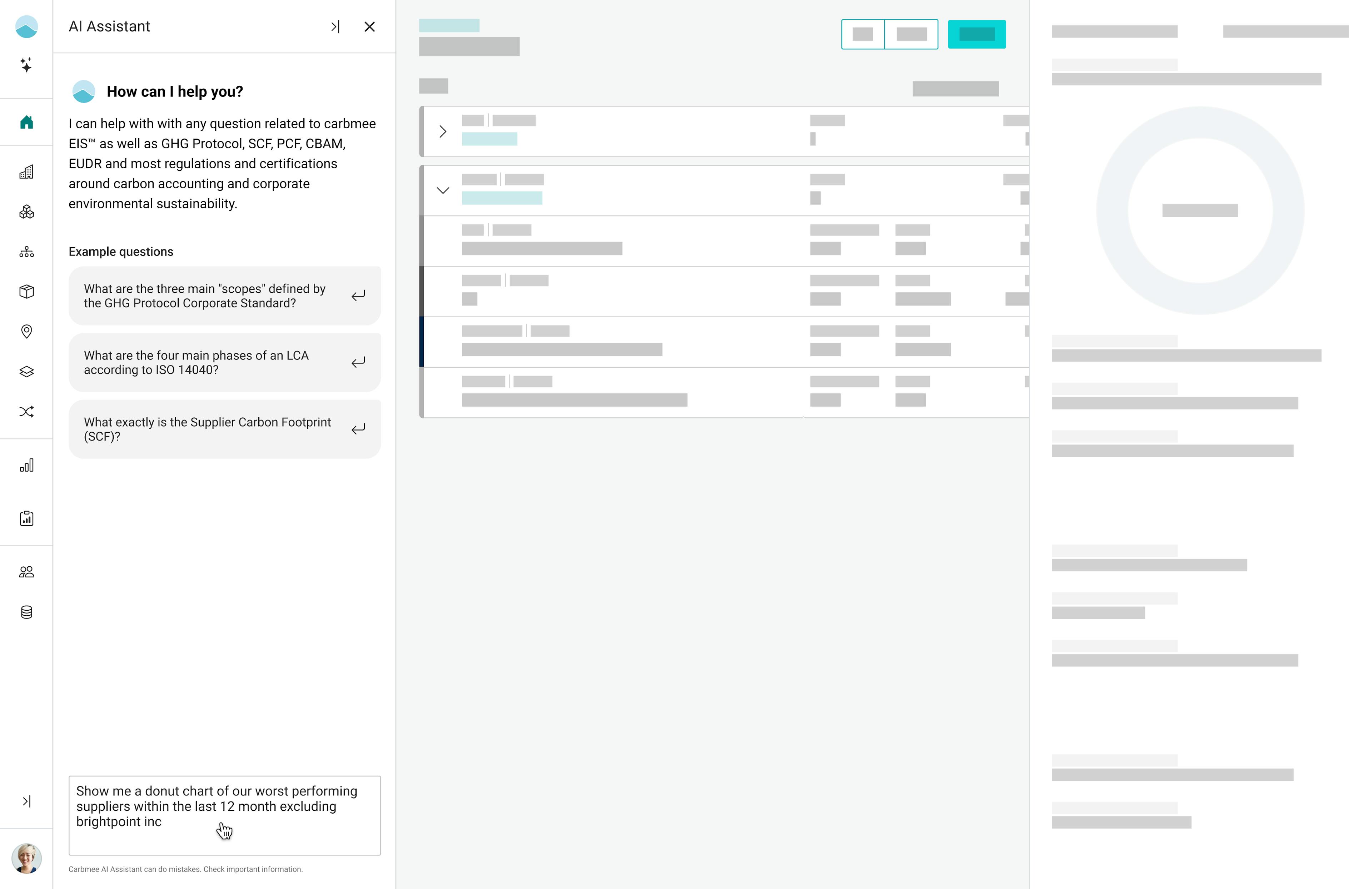Click the location pin sidebar icon
This screenshot has width=1372, height=889.
pyautogui.click(x=26, y=332)
